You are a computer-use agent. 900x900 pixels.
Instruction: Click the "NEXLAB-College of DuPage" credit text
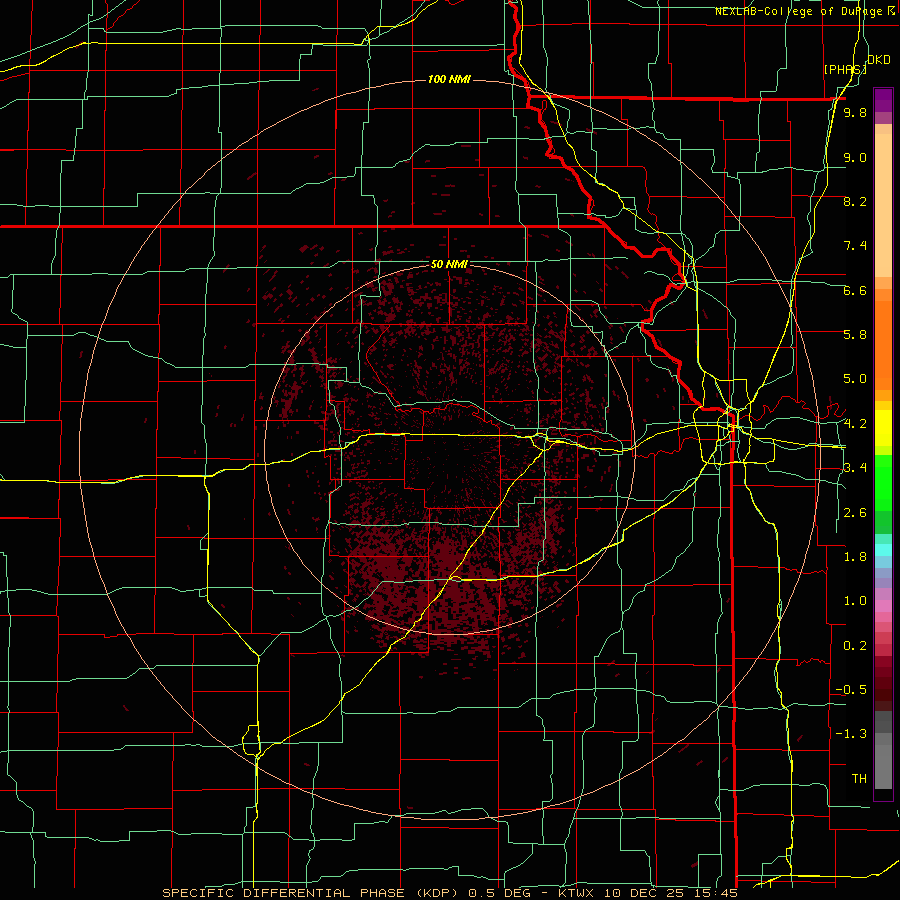(800, 11)
